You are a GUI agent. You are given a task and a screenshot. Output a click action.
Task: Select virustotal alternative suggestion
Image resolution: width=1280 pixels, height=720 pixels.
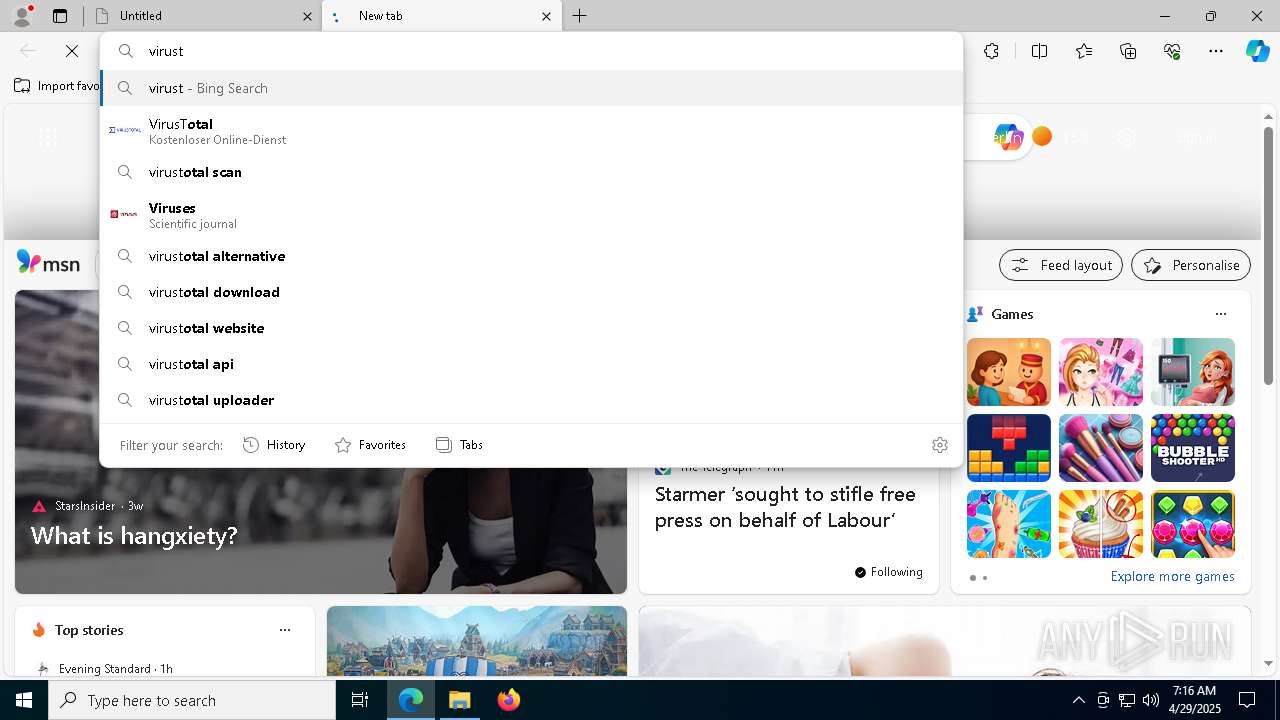click(x=532, y=256)
